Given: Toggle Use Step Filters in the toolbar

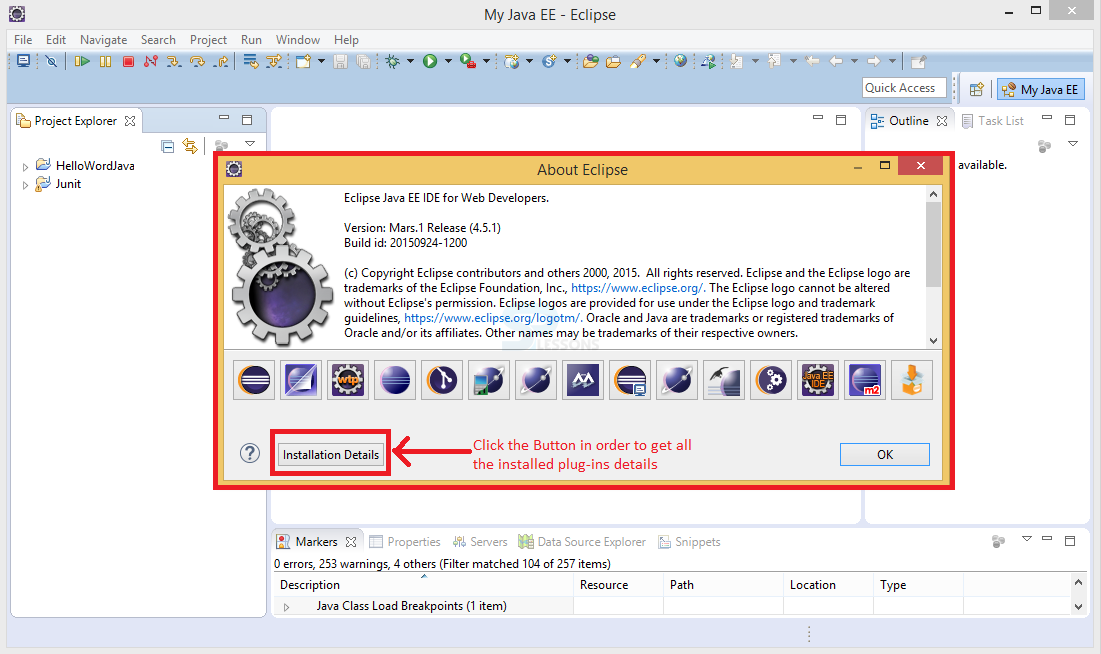Looking at the screenshot, I should tap(274, 61).
